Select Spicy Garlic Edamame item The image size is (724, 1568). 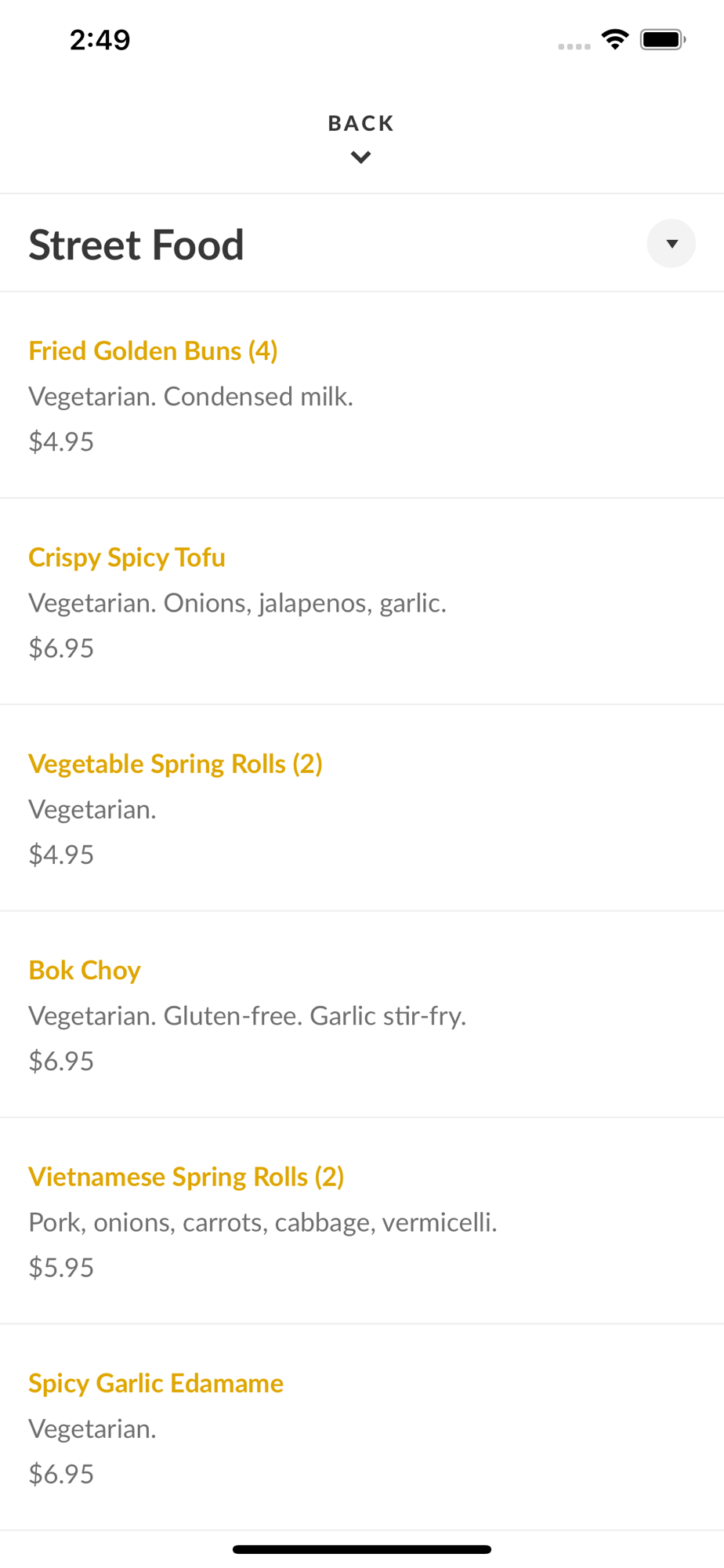click(x=156, y=1383)
